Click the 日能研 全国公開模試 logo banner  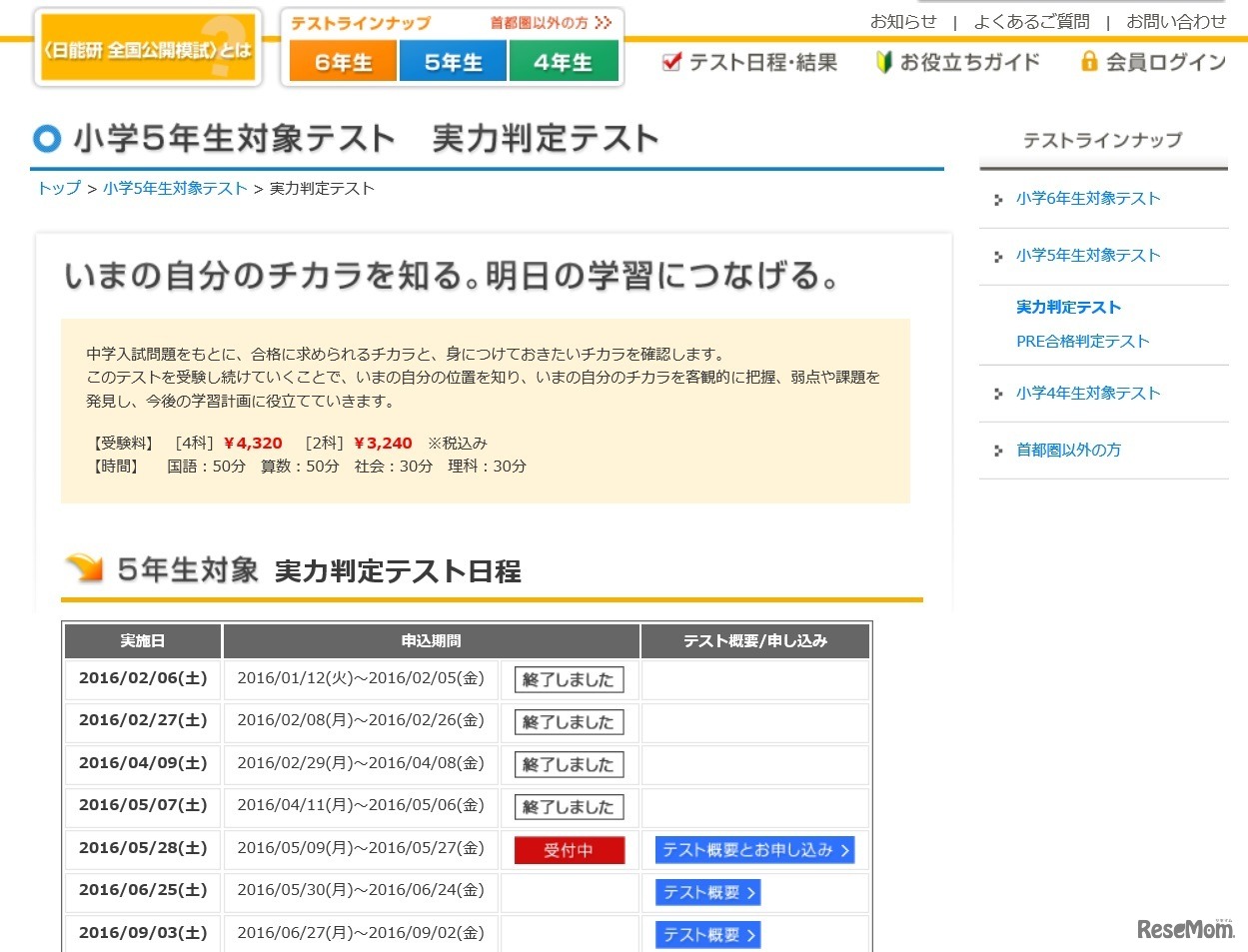point(147,45)
